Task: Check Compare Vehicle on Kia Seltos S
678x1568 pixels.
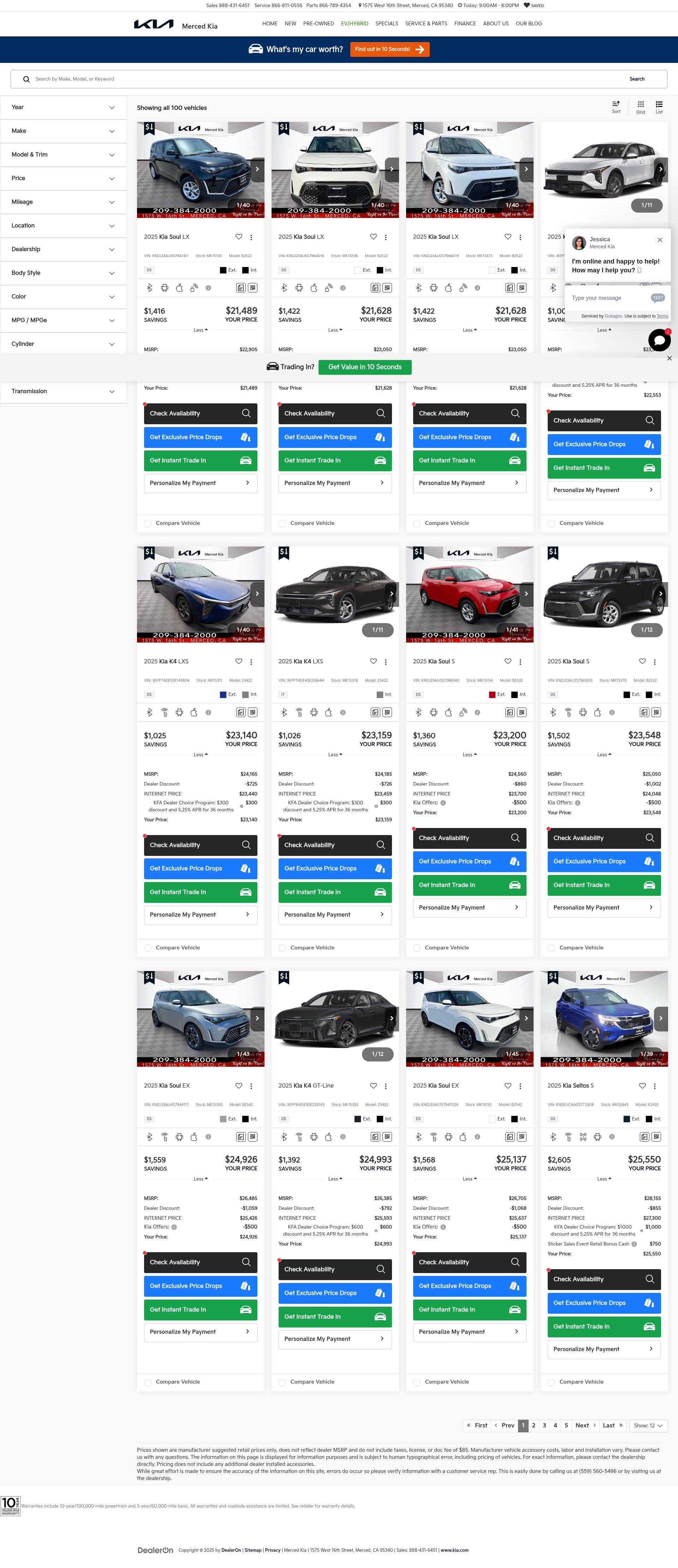Action: tap(552, 1382)
